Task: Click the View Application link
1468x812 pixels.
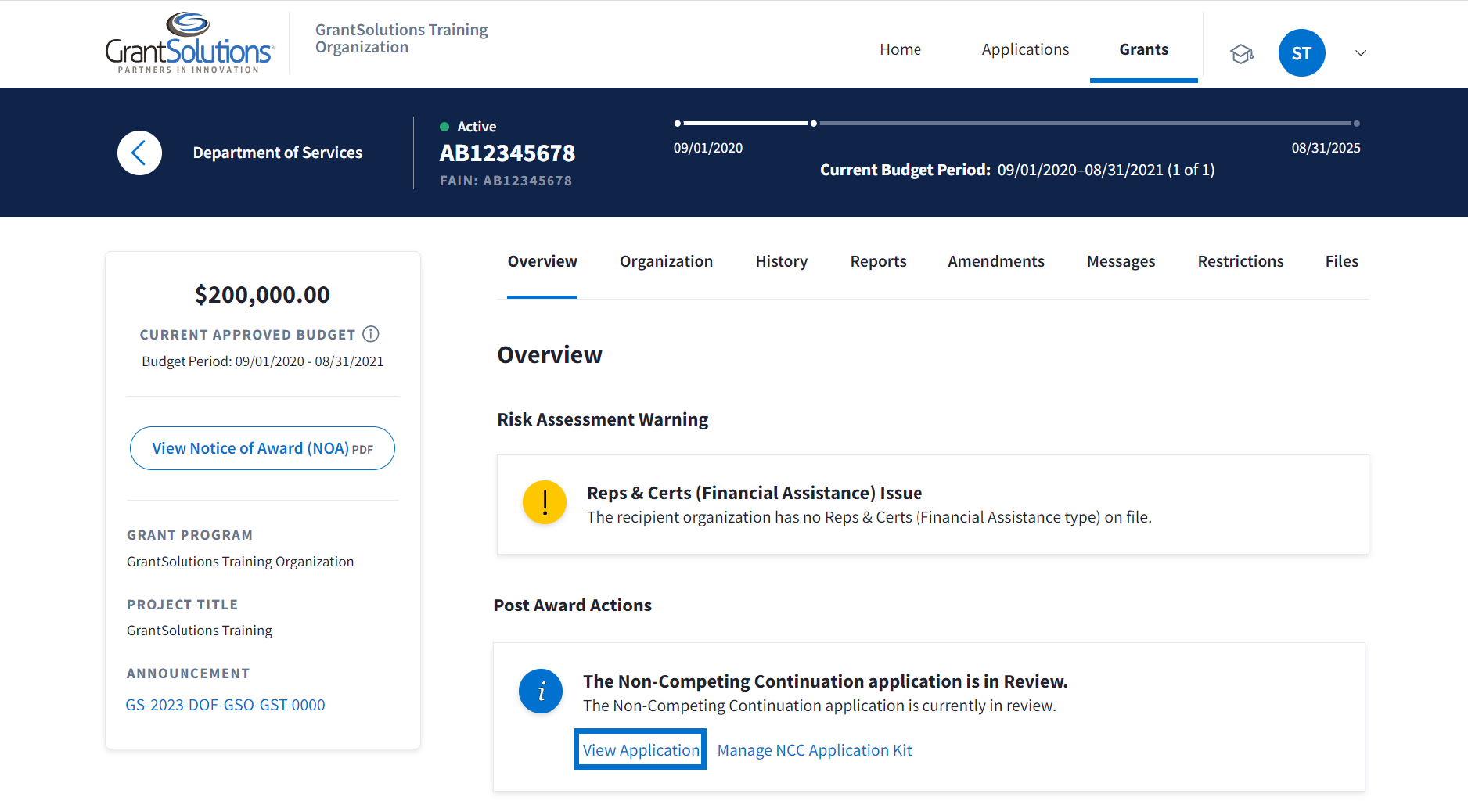Action: pos(640,749)
